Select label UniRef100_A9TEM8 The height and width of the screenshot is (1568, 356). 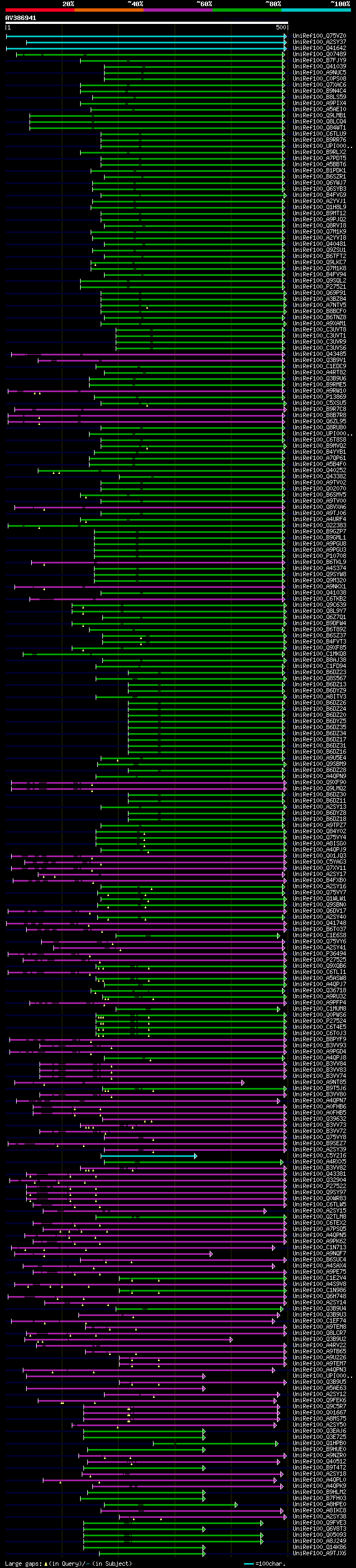pyautogui.click(x=319, y=1327)
